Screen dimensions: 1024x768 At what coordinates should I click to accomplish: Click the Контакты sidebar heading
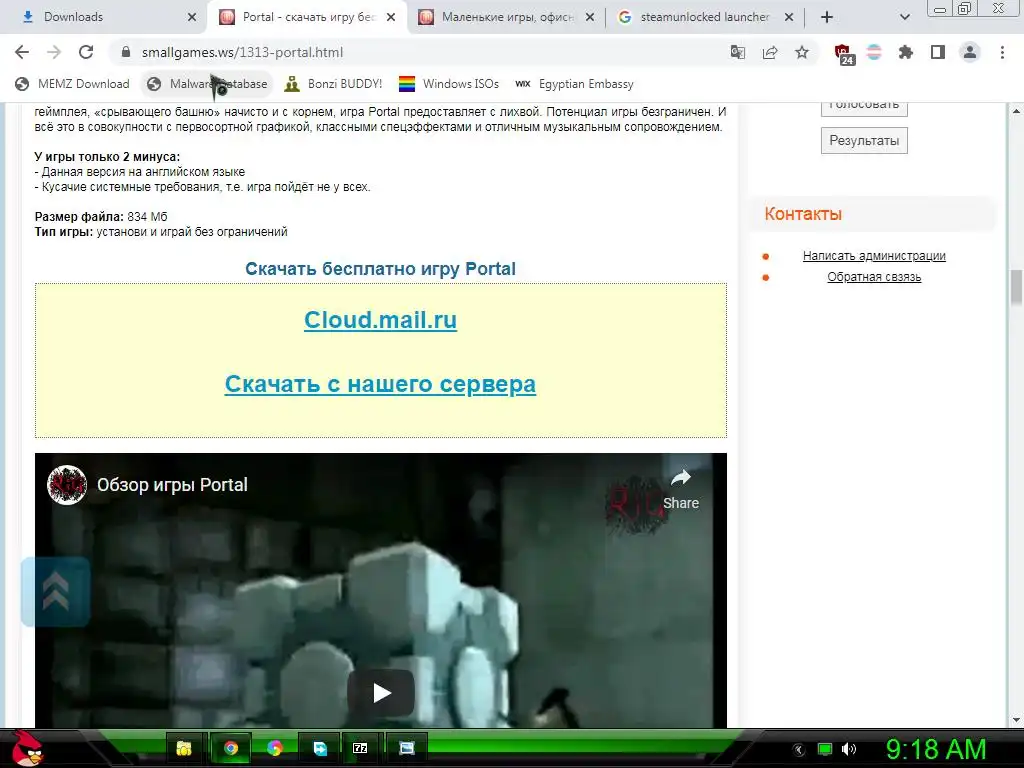(x=803, y=214)
